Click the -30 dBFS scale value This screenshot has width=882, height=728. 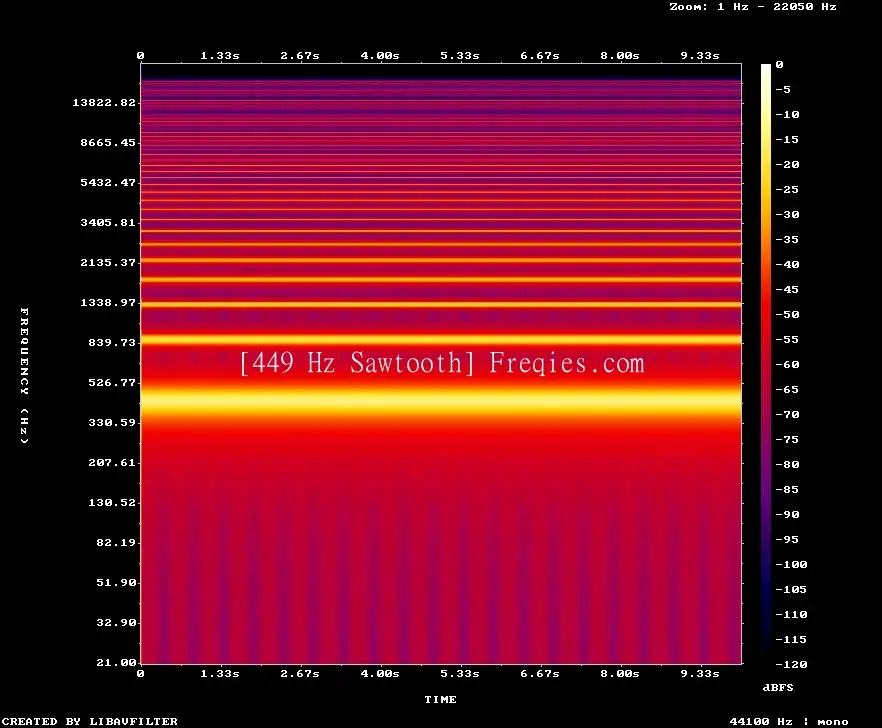pos(787,214)
